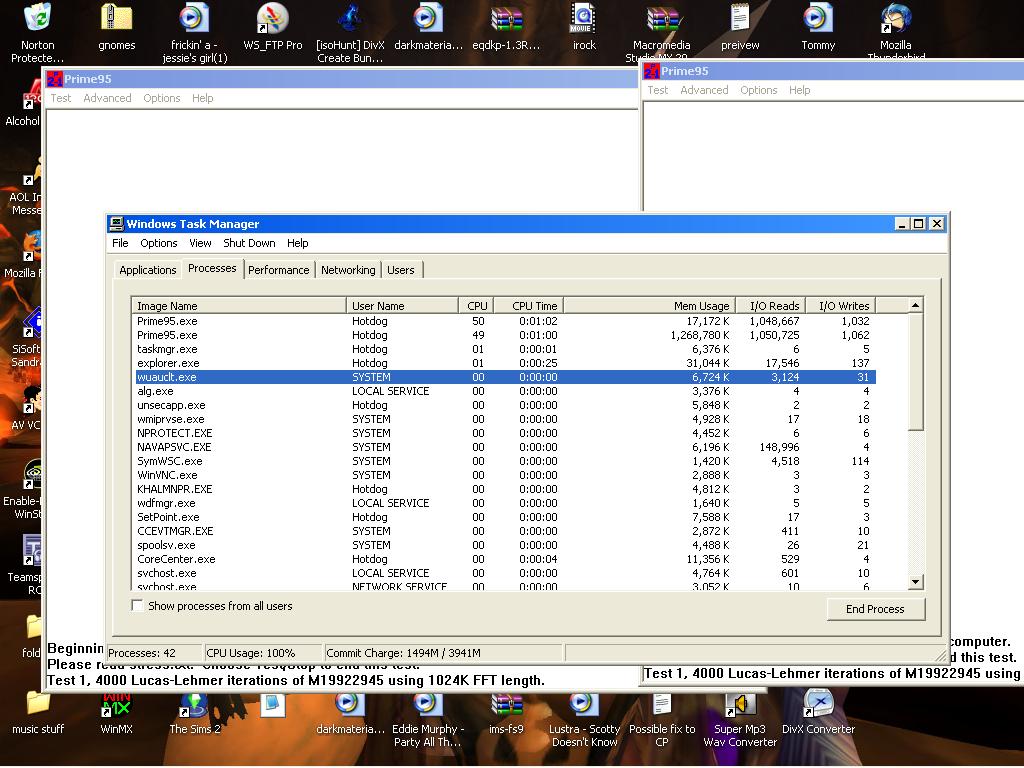Open Super Mp3 Wav Converter icon
The width and height of the screenshot is (1024, 768).
(740, 706)
